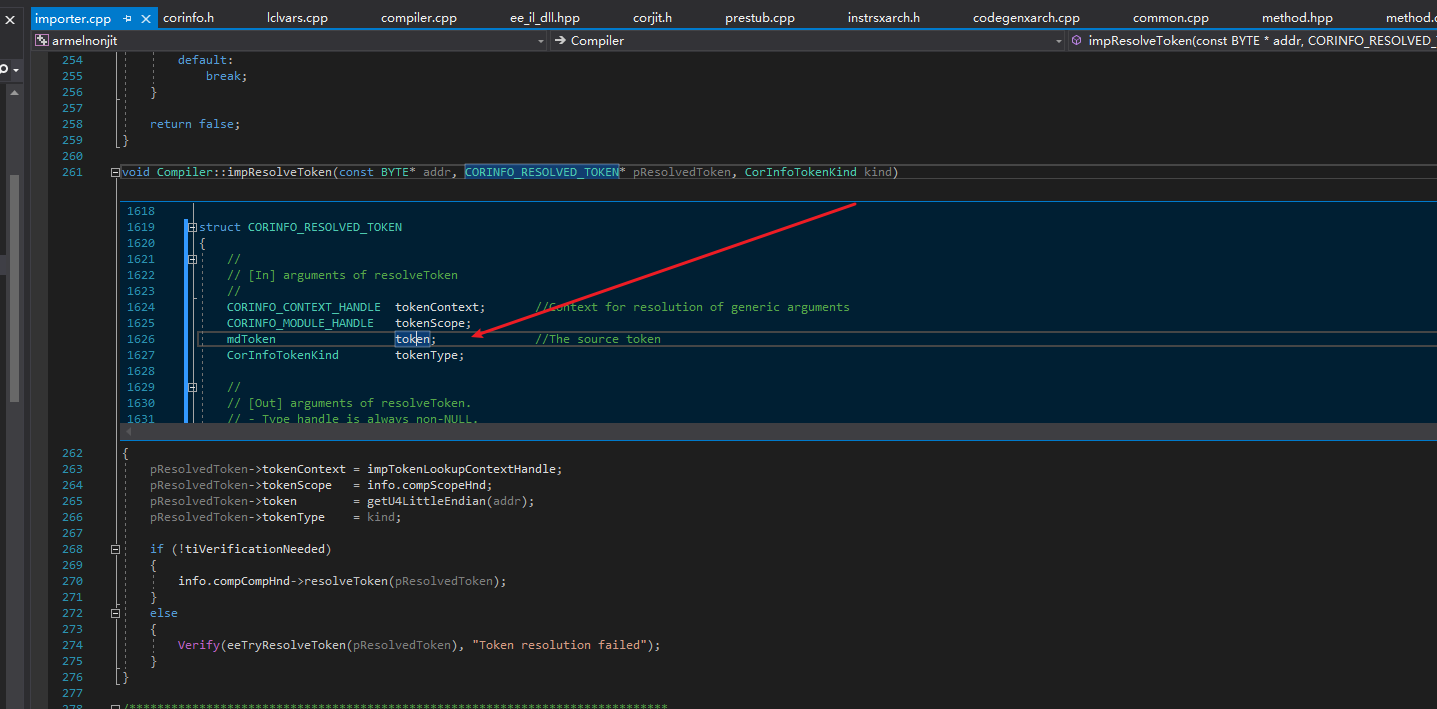This screenshot has height=709, width=1437.
Task: Open the armelnonjit project scope dropdown
Action: click(x=540, y=41)
